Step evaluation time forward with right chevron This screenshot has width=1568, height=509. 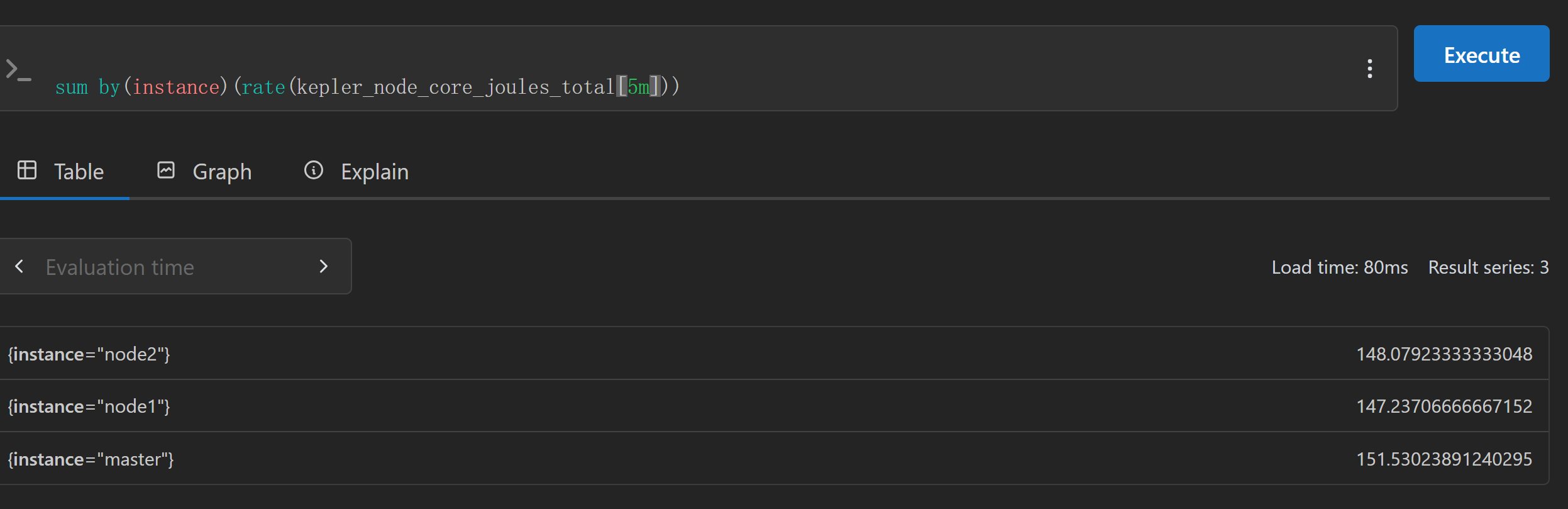(324, 267)
